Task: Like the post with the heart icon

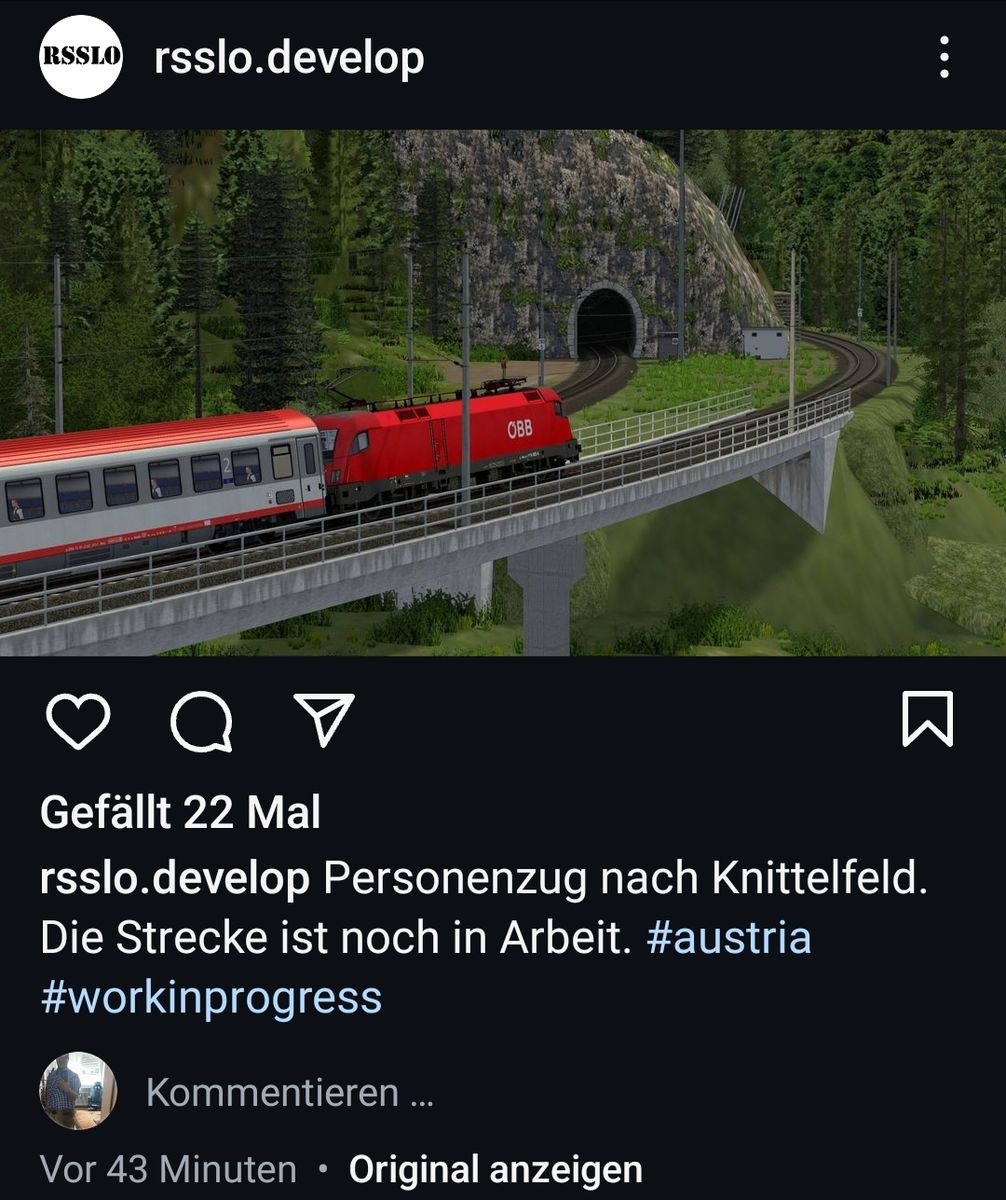Action: [x=79, y=720]
